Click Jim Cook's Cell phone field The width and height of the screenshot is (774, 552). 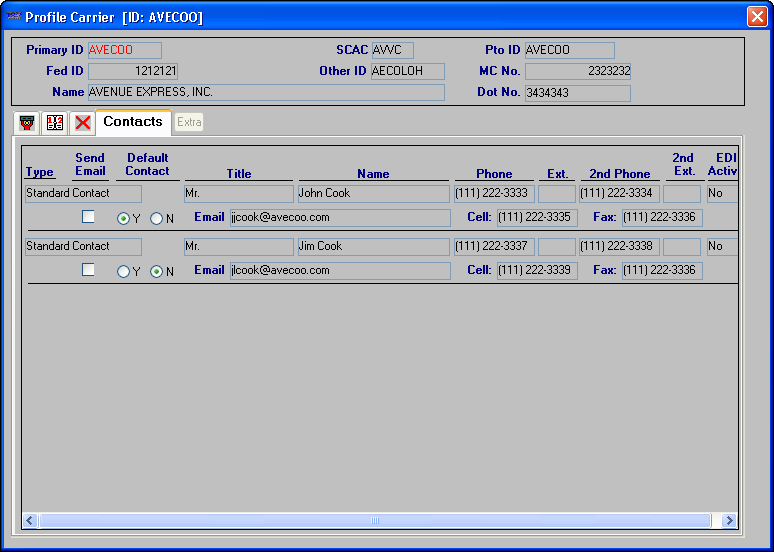[536, 271]
